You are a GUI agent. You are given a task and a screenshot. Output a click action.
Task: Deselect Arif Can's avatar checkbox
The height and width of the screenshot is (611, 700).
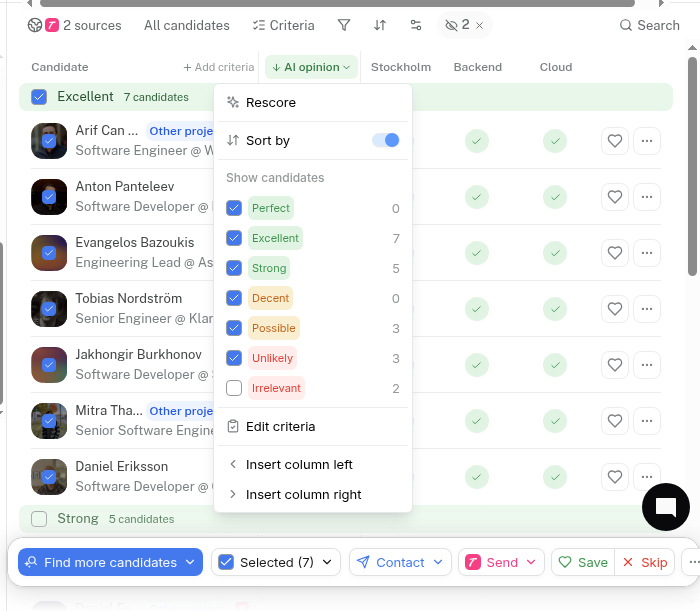point(49,141)
